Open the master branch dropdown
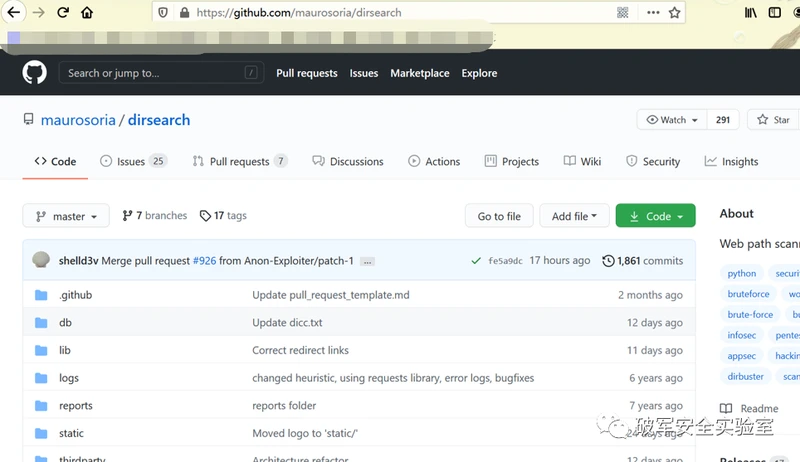 coord(66,216)
